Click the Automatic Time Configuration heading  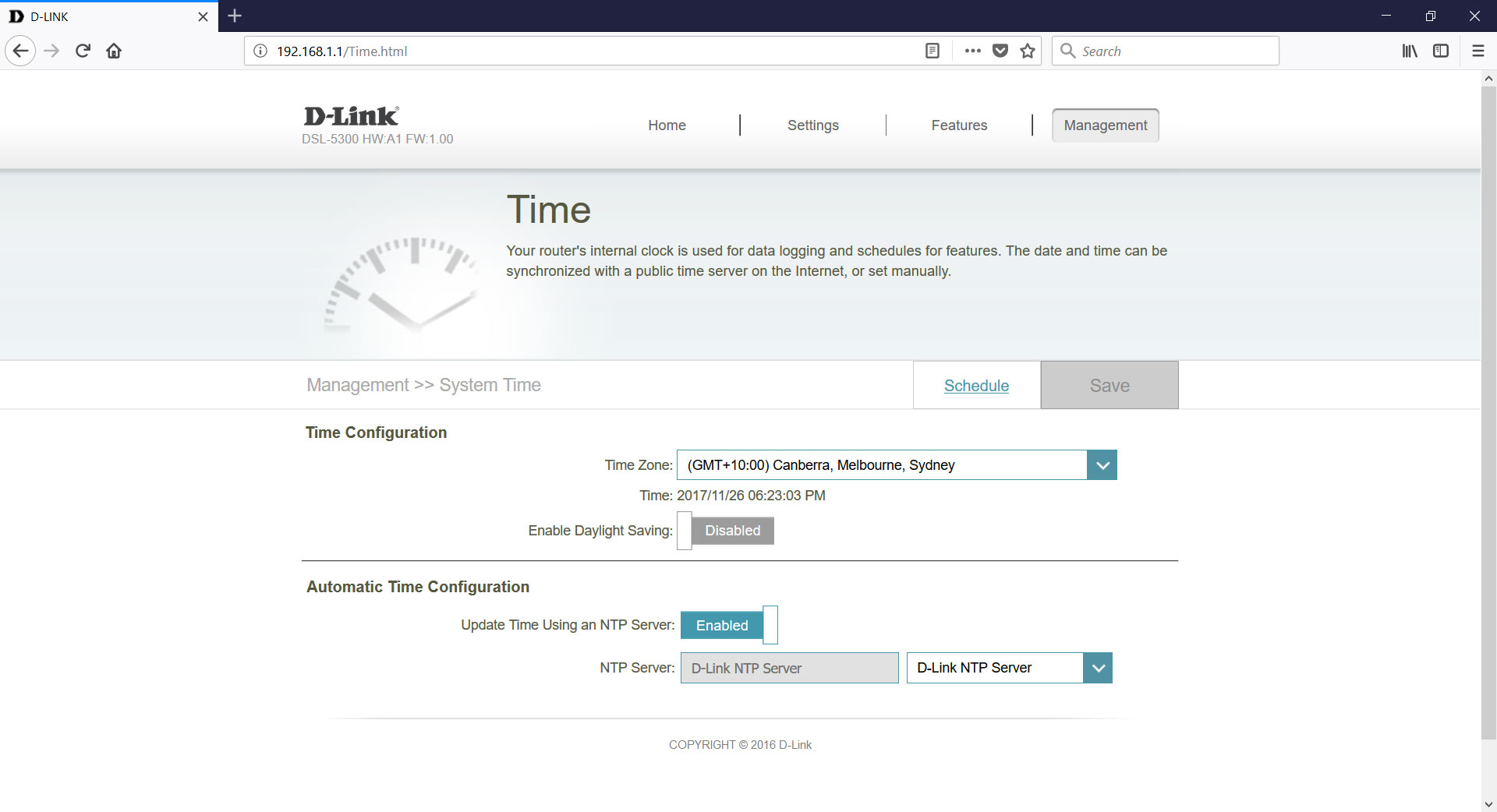pyautogui.click(x=418, y=587)
